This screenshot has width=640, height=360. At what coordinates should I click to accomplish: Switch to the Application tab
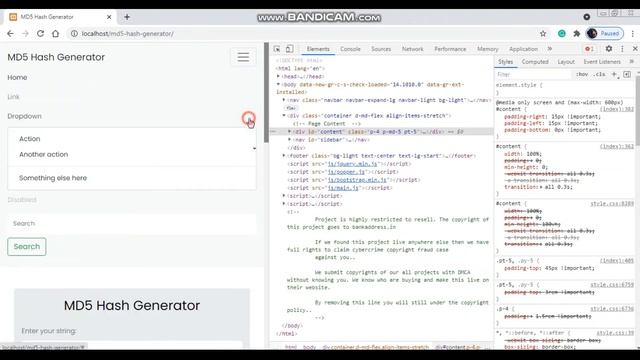(523, 49)
